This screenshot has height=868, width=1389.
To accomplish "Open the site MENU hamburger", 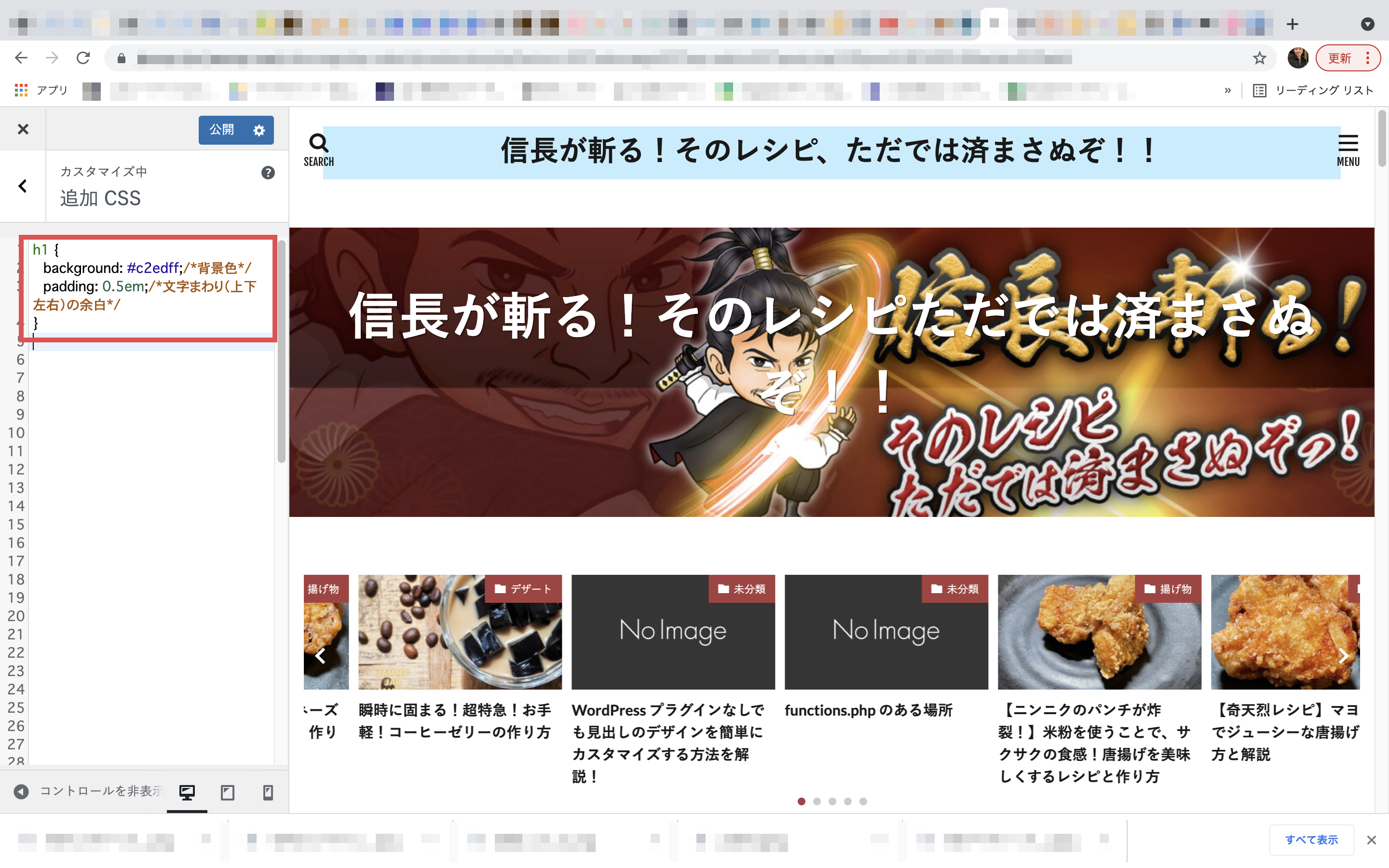I will [x=1348, y=150].
